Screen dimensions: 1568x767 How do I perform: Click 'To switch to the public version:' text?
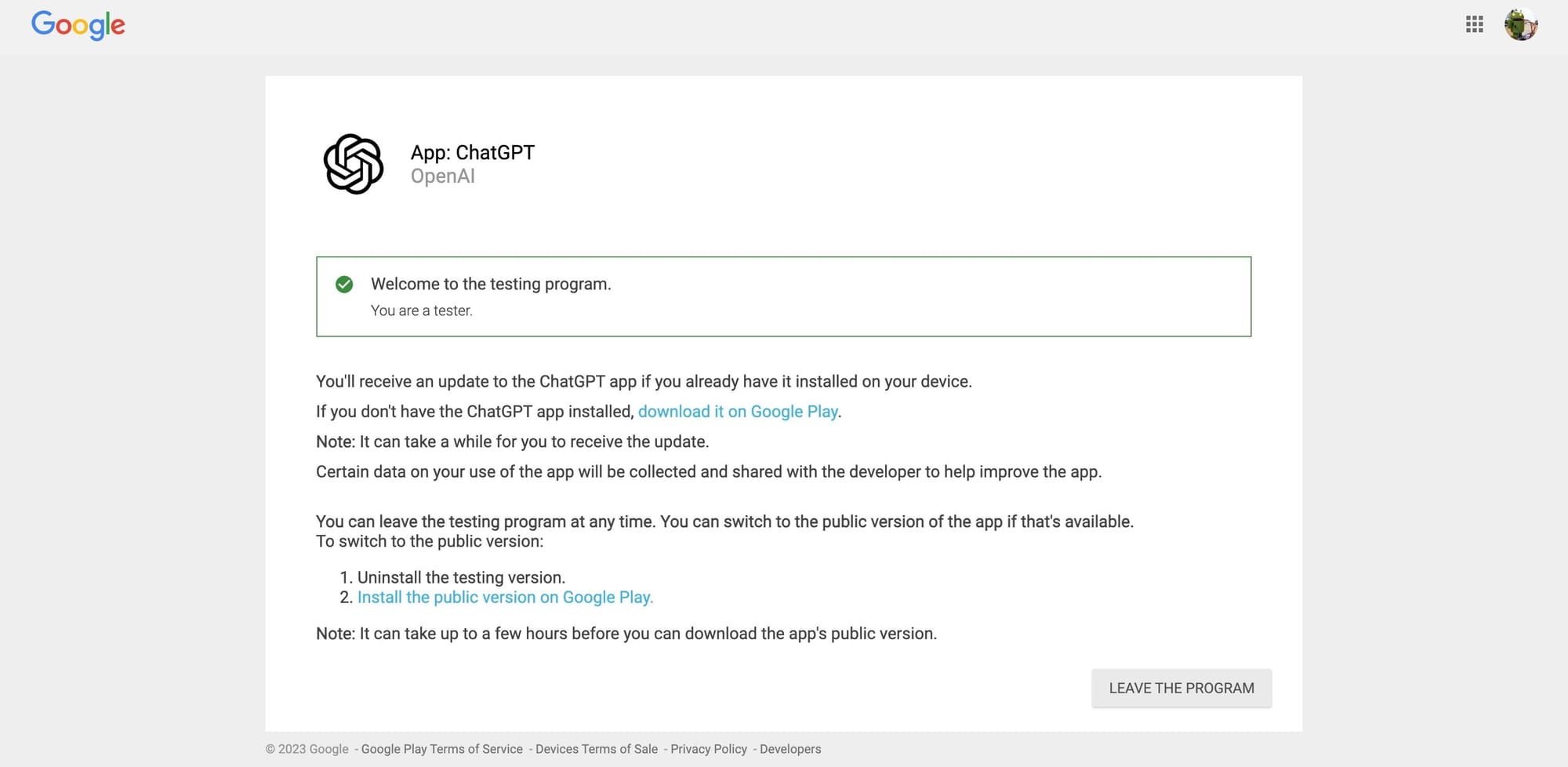pyautogui.click(x=430, y=541)
